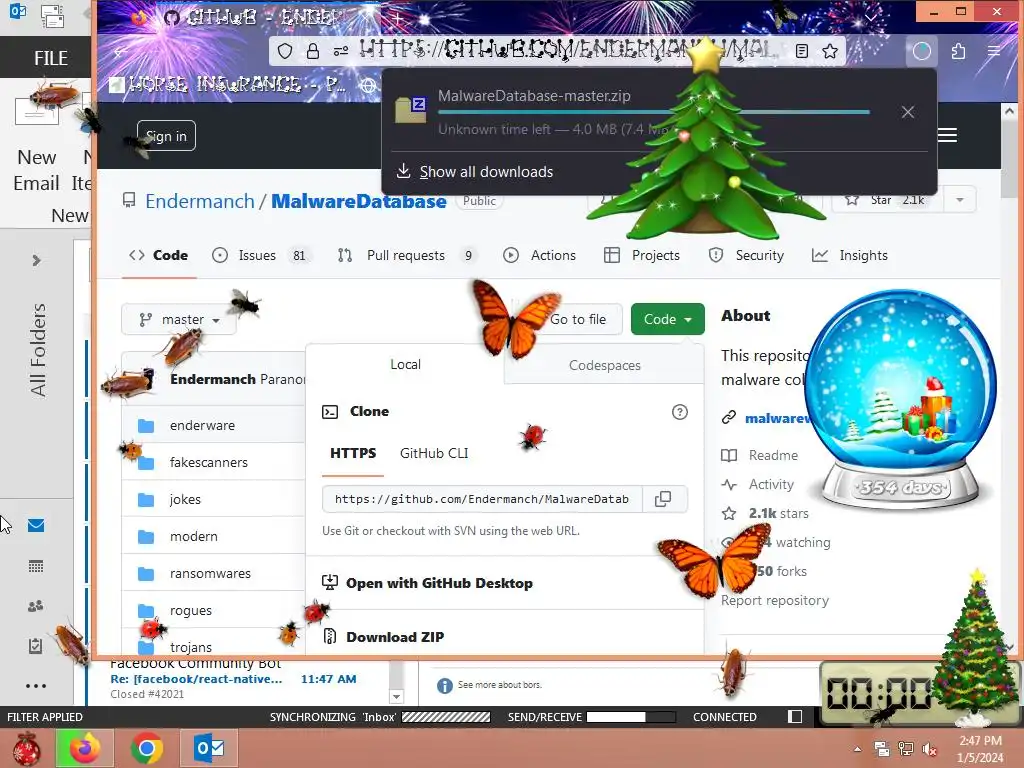
Task: Click Outlook New Email button
Action: tap(37, 140)
